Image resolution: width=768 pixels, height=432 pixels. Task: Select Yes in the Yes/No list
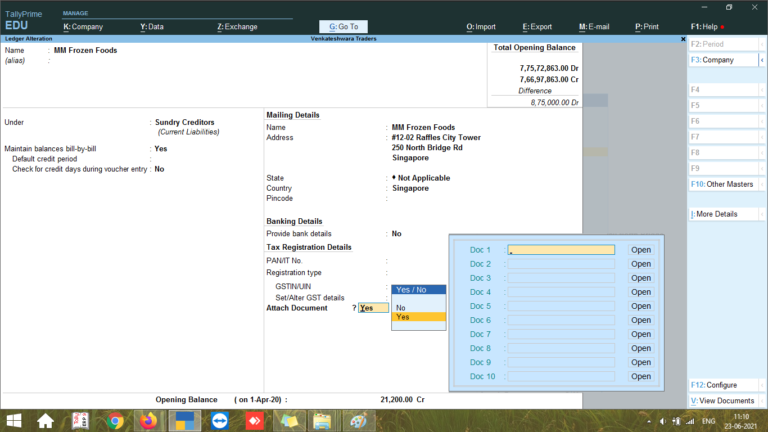[x=418, y=317]
